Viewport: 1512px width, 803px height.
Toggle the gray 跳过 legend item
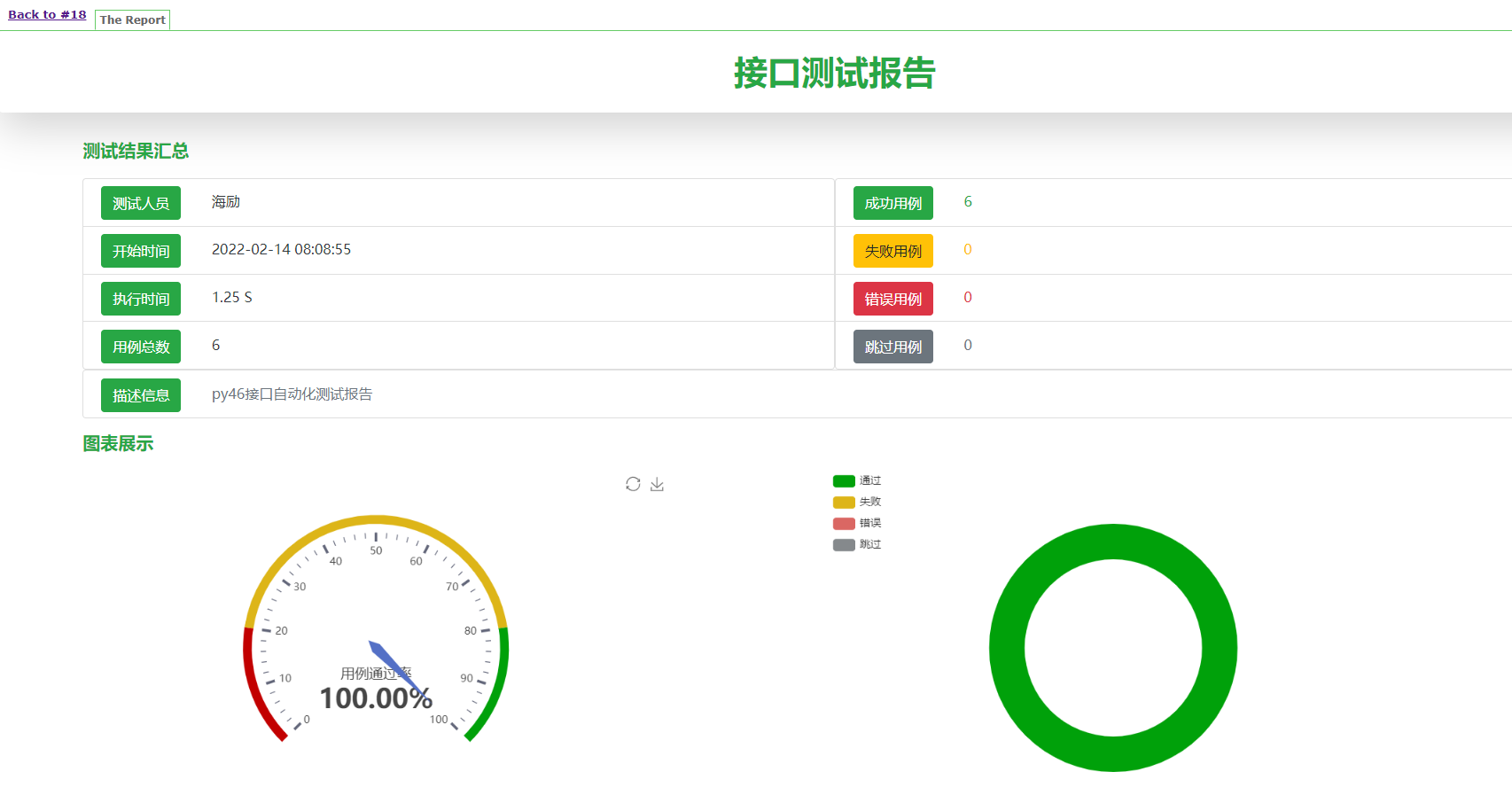coord(856,544)
